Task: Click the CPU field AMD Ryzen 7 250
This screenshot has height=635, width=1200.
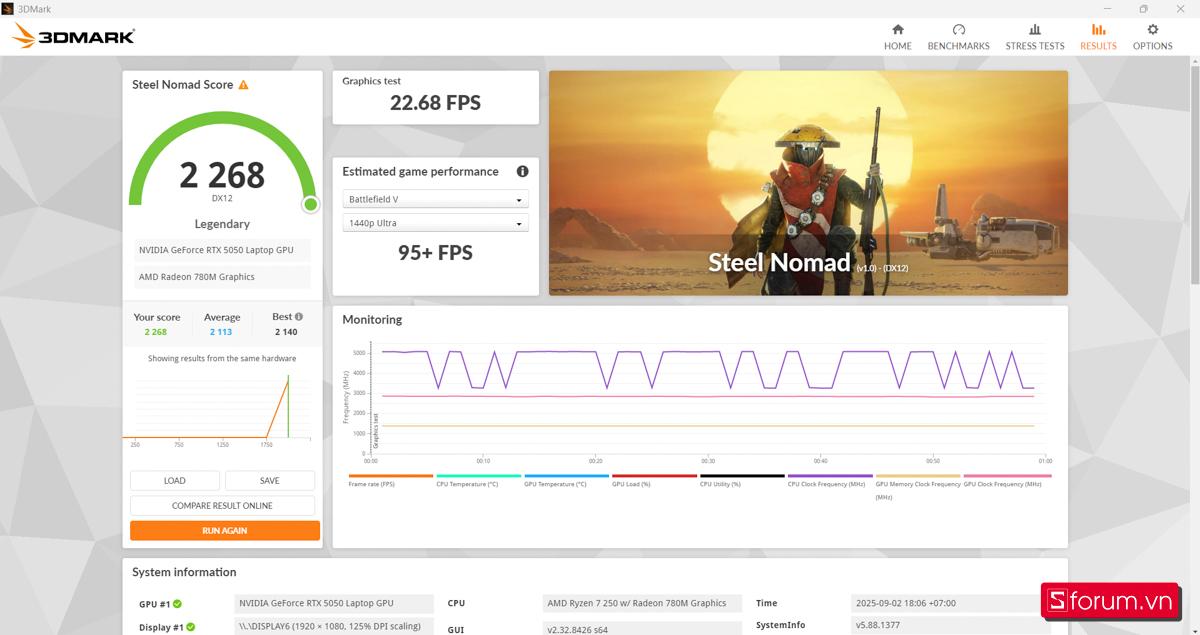Action: tap(643, 604)
